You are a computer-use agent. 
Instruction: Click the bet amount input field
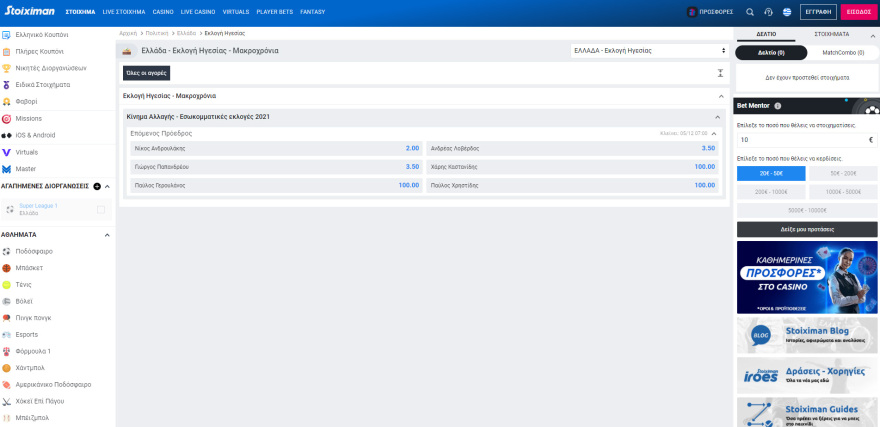pos(800,140)
